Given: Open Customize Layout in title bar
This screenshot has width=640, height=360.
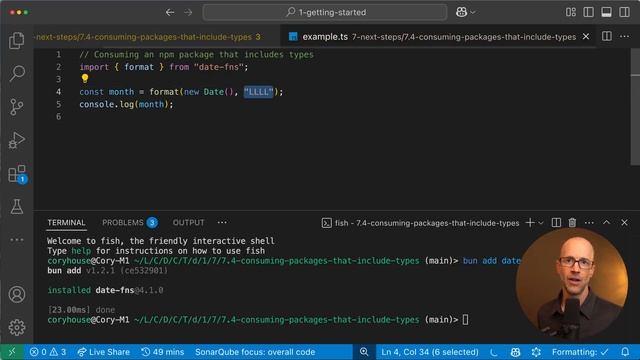Looking at the screenshot, I should coord(571,12).
